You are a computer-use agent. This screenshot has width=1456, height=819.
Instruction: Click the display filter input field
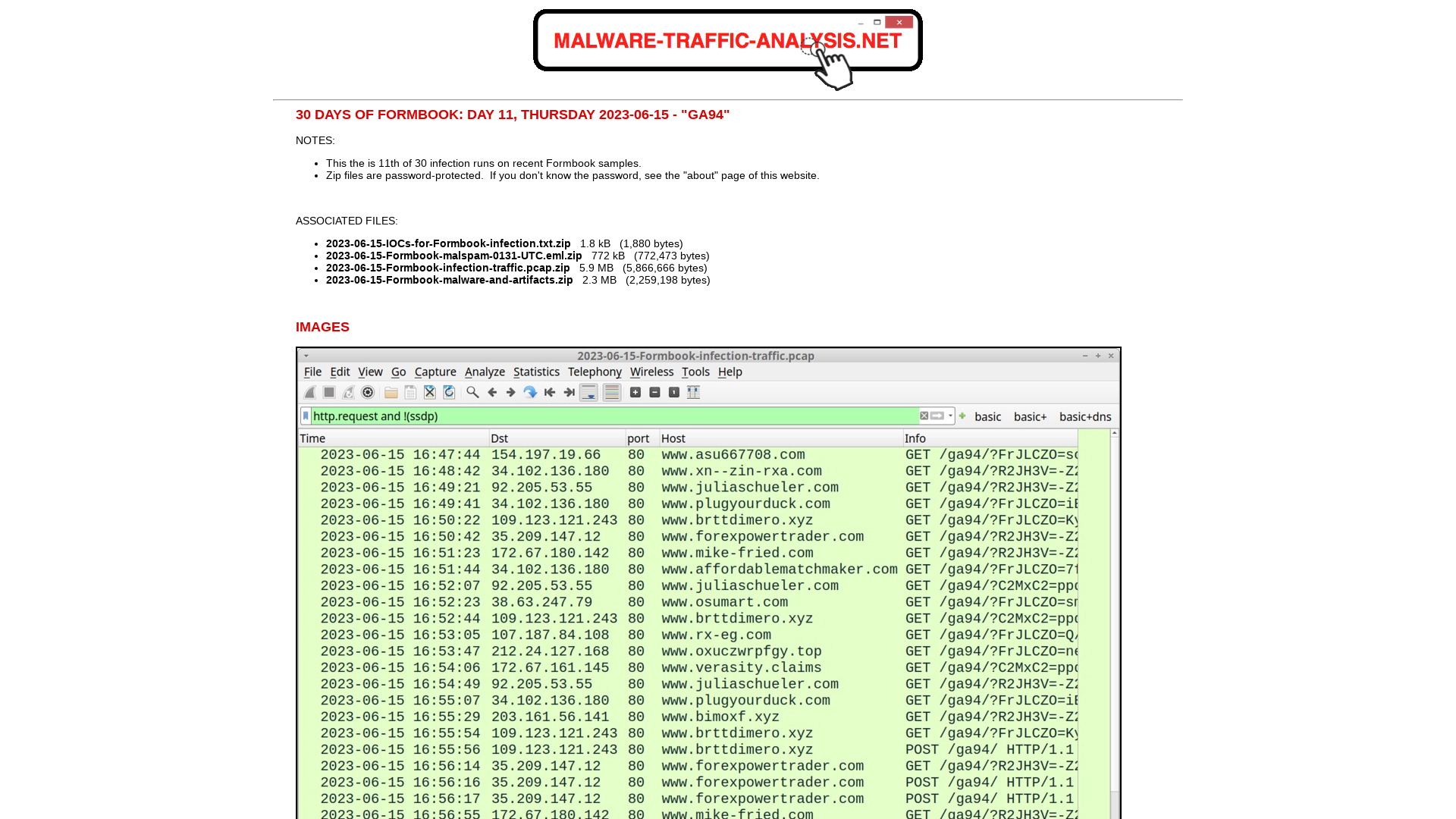[613, 415]
